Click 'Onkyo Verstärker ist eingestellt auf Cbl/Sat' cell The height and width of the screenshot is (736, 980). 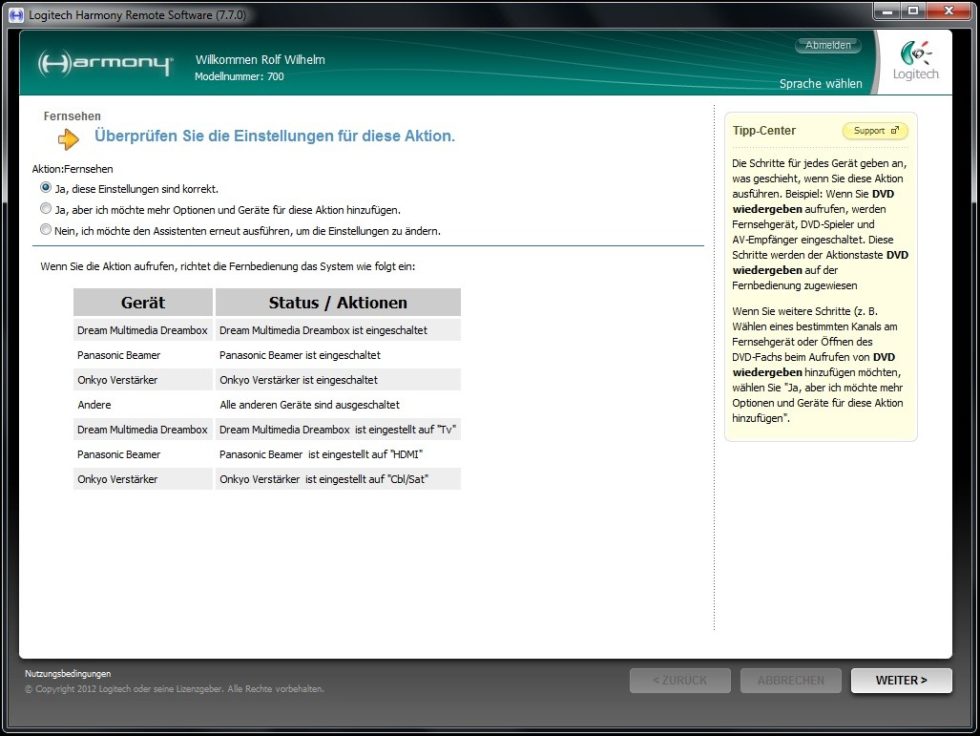[338, 479]
